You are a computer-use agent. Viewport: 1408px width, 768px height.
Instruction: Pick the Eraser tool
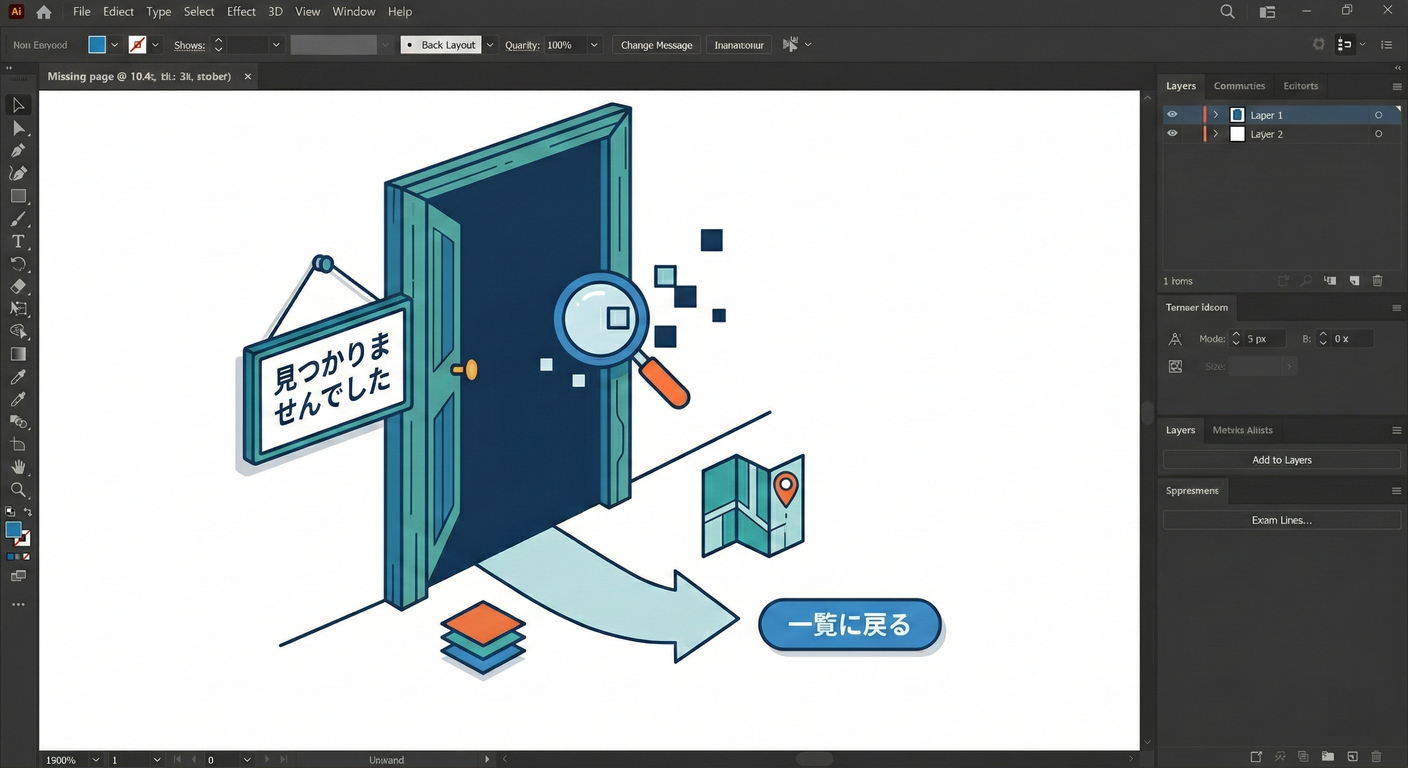click(18, 287)
